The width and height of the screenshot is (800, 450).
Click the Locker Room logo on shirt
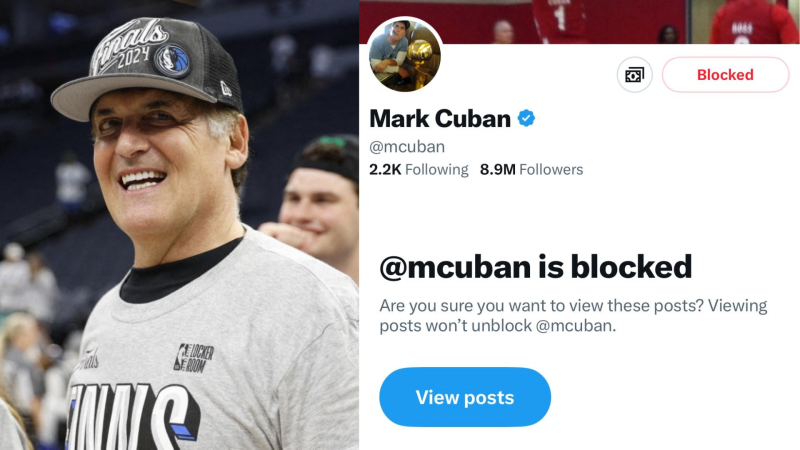[x=194, y=357]
